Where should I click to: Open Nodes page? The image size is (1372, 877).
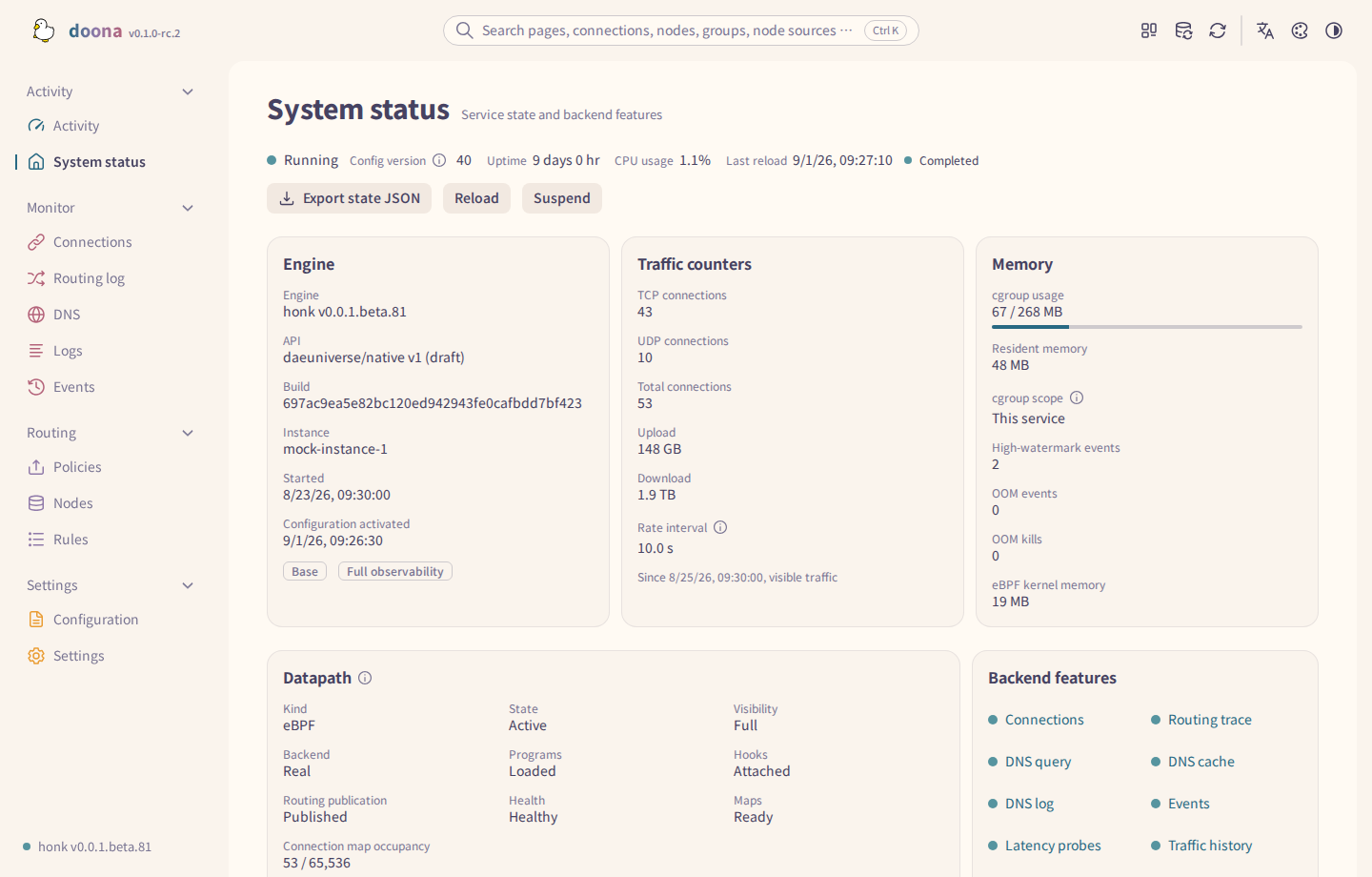(x=111, y=503)
